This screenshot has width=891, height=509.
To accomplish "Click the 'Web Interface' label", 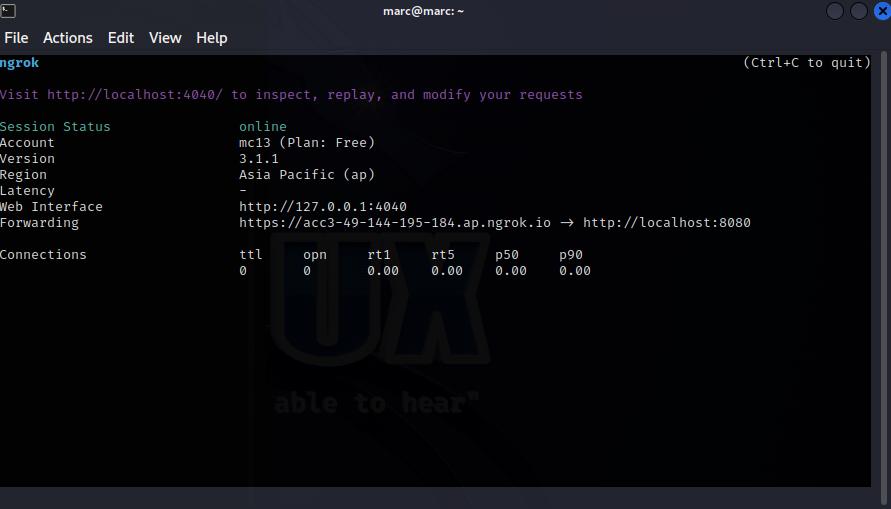I will pos(51,207).
